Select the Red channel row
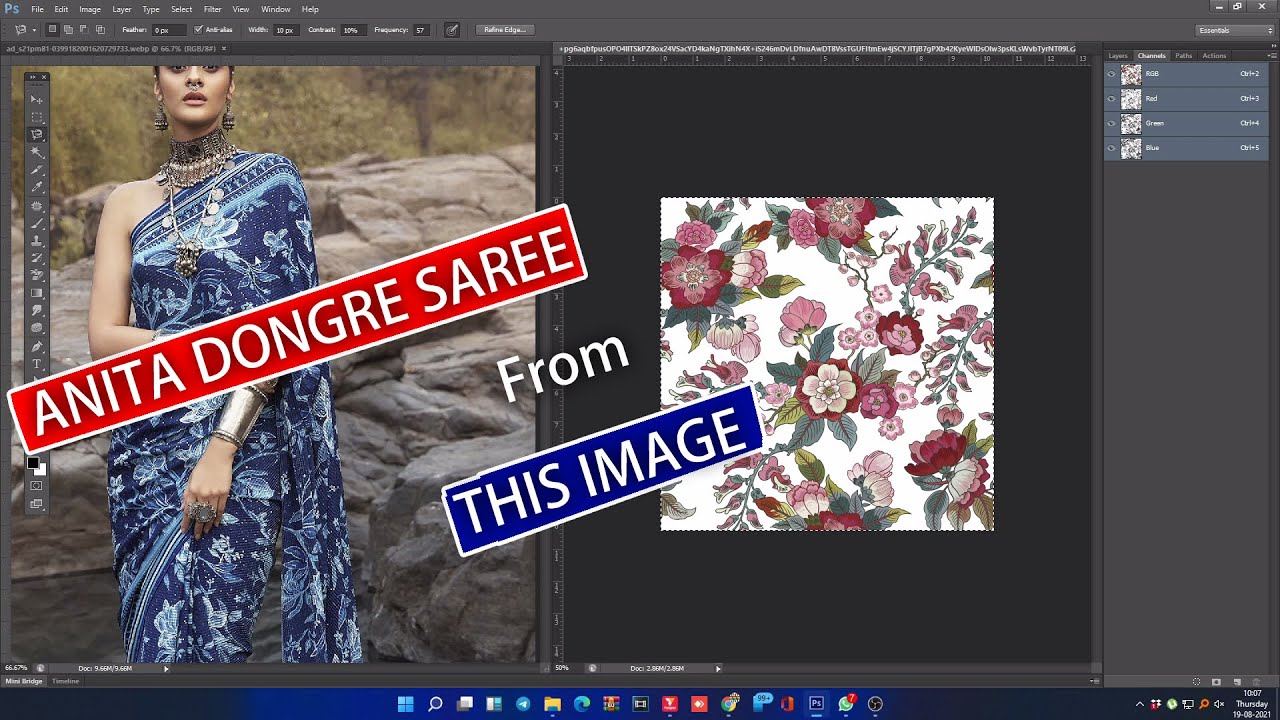 1186,99
